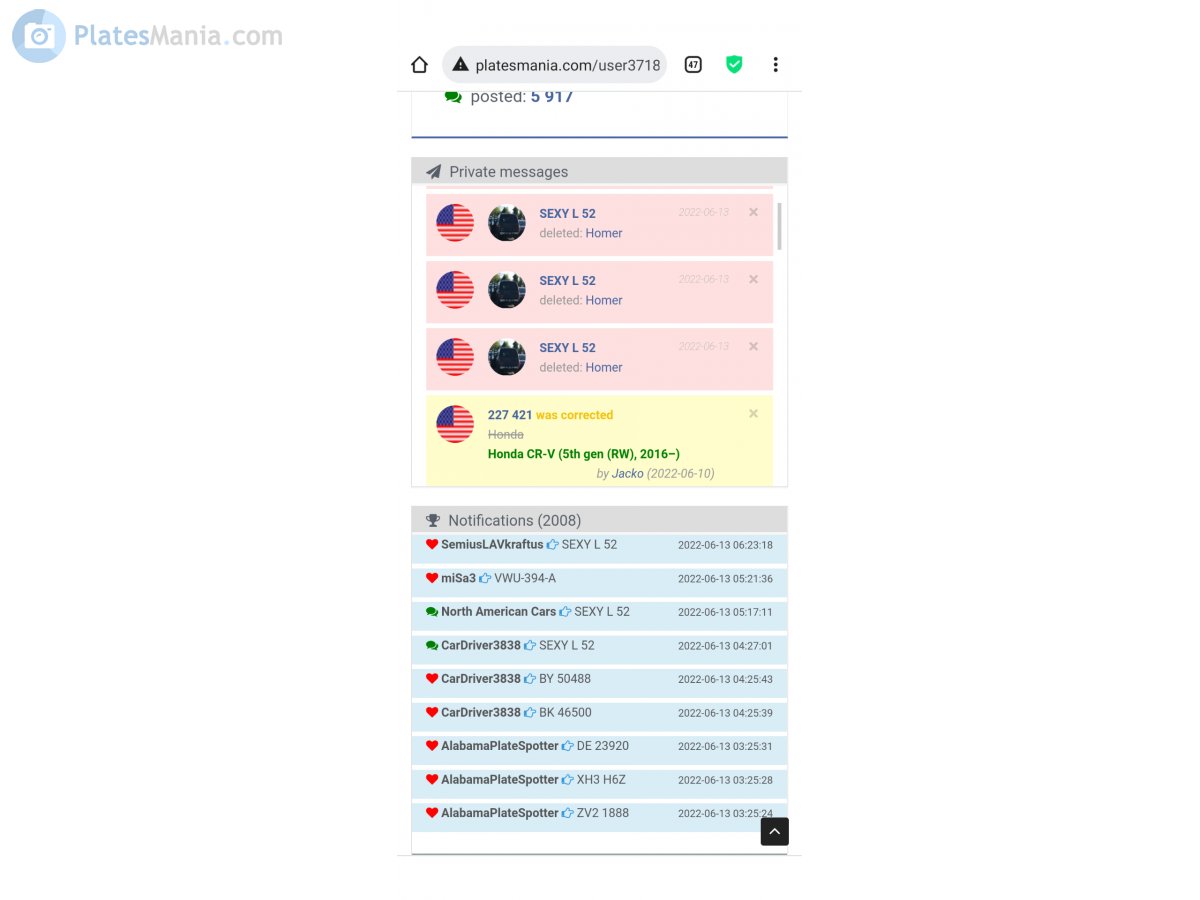Tap the not-secure warning triangle icon
This screenshot has height=900, width=1200.
[460, 65]
